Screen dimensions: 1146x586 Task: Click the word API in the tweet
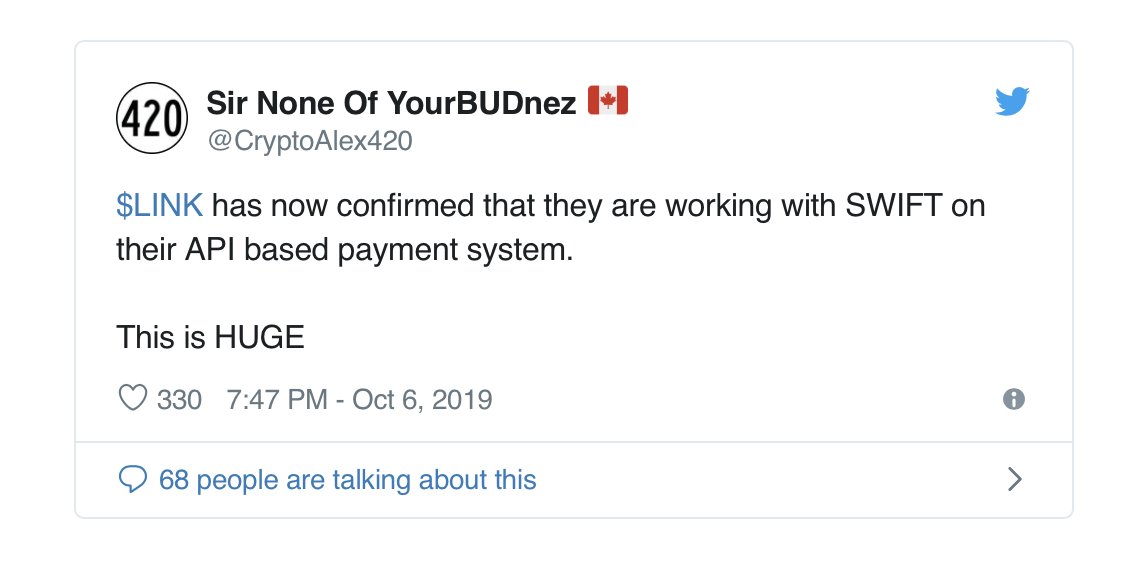(210, 250)
